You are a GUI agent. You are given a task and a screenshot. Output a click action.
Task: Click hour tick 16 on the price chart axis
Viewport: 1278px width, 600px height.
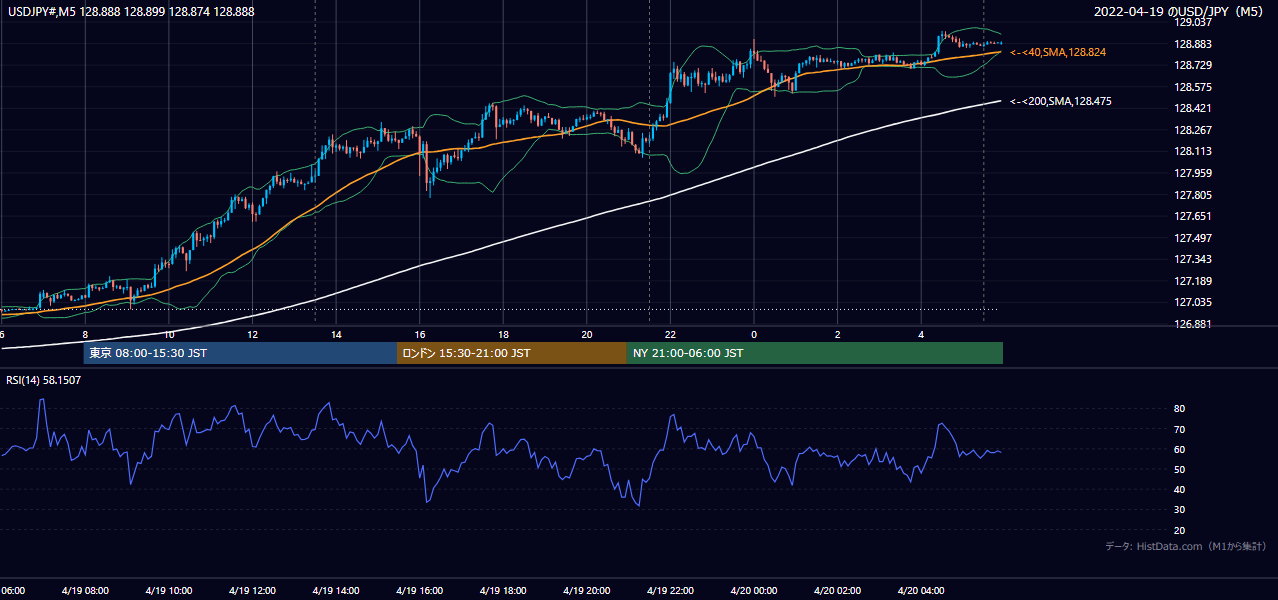420,334
